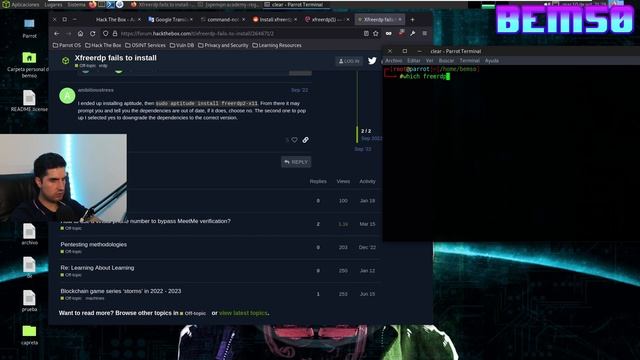Switch to Hack The Box tab
This screenshot has width=640, height=360.
coord(116,19)
